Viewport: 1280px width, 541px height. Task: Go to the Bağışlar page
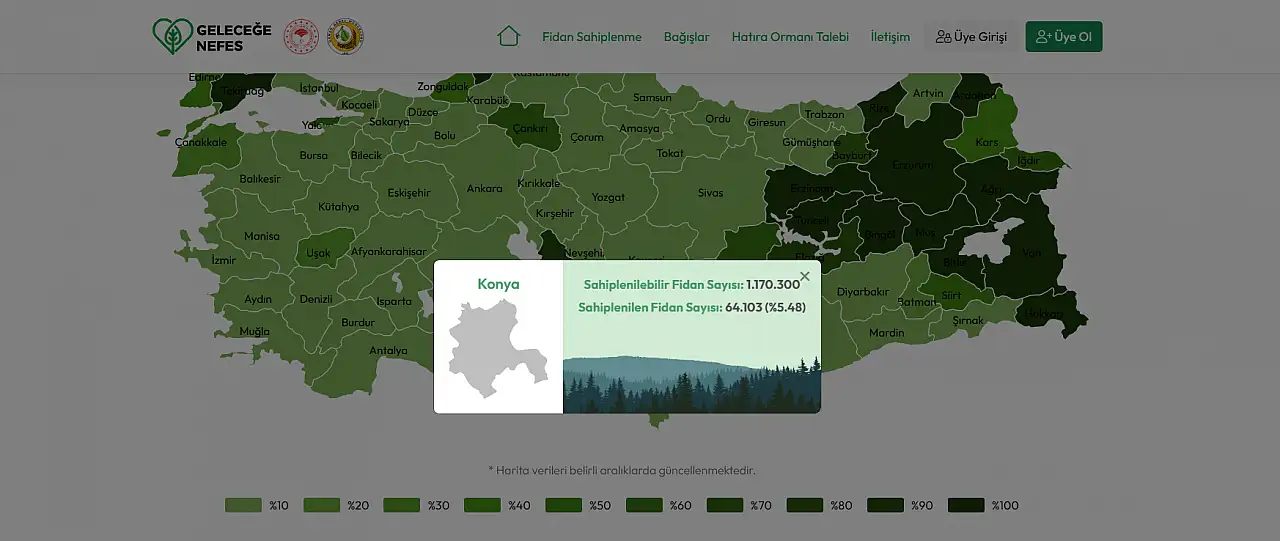[x=686, y=37]
